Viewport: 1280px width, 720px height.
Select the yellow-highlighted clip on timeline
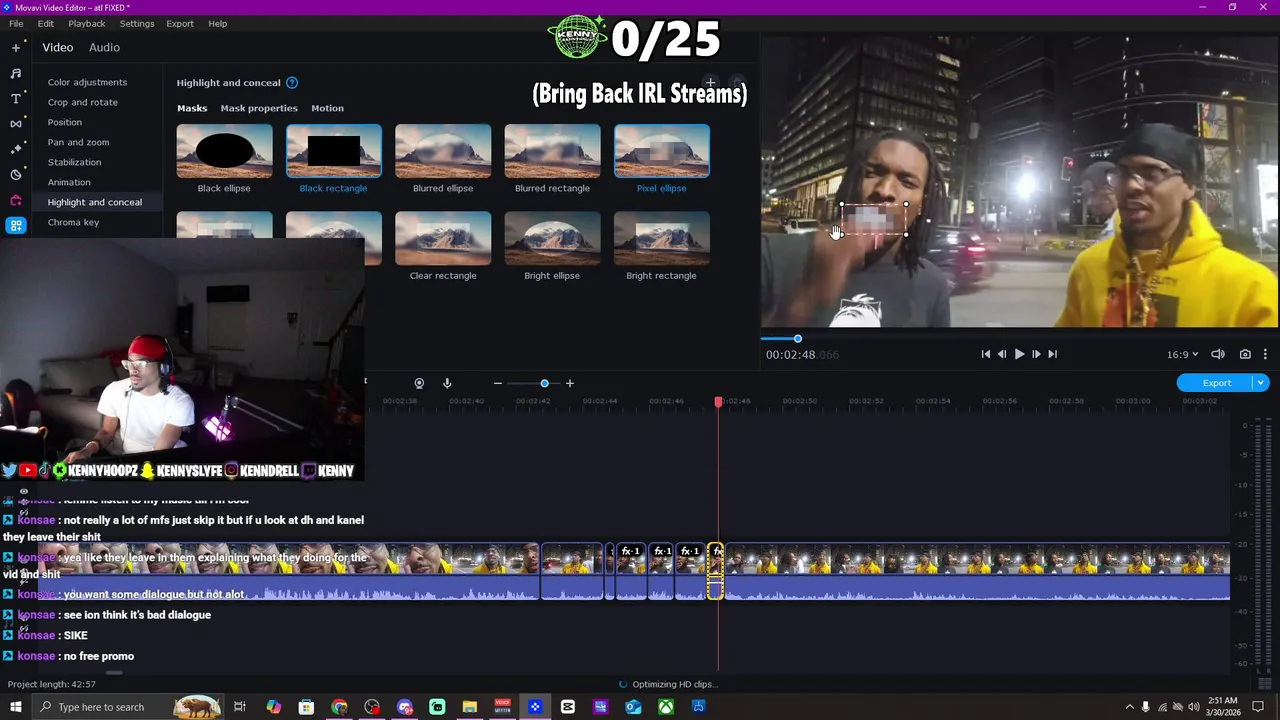click(x=715, y=572)
